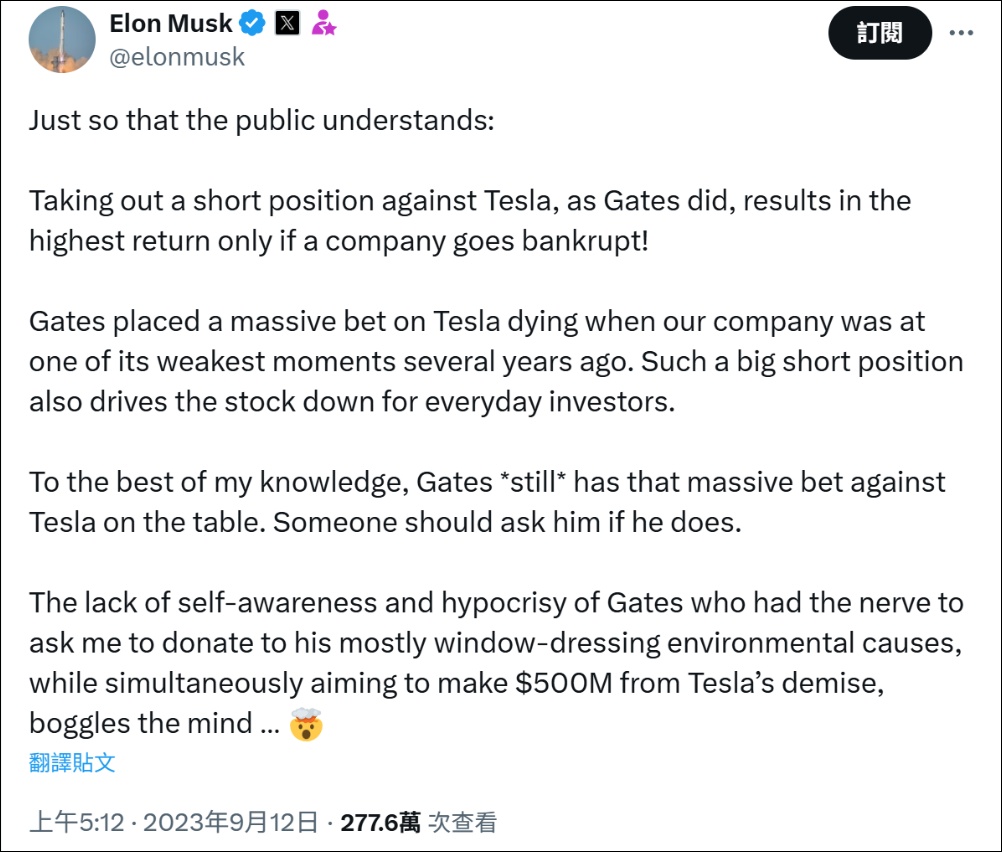
Task: Click 翻譯貼文 to translate the post
Action: 72,763
